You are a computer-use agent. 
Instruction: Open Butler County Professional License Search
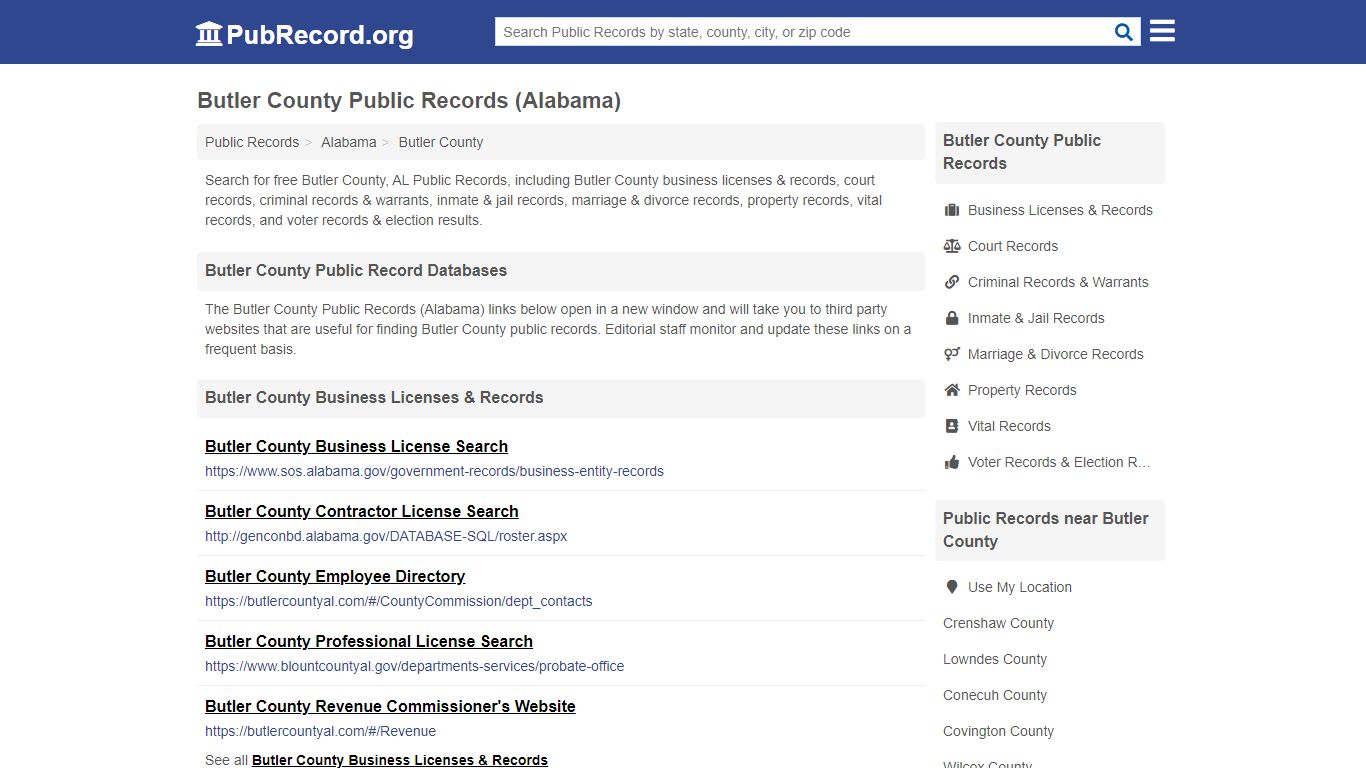pos(369,641)
